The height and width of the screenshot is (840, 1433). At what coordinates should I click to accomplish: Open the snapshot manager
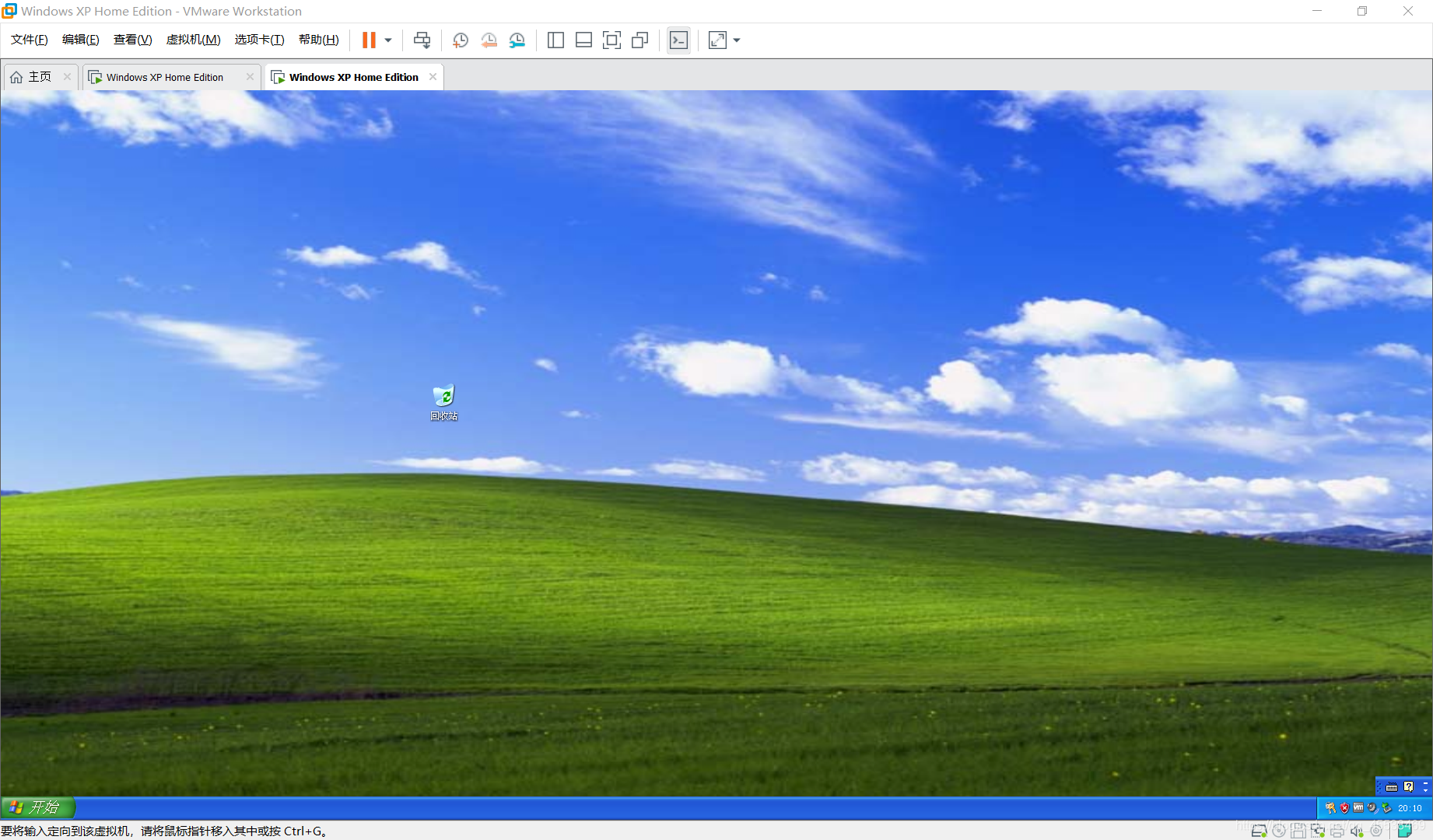coord(517,40)
